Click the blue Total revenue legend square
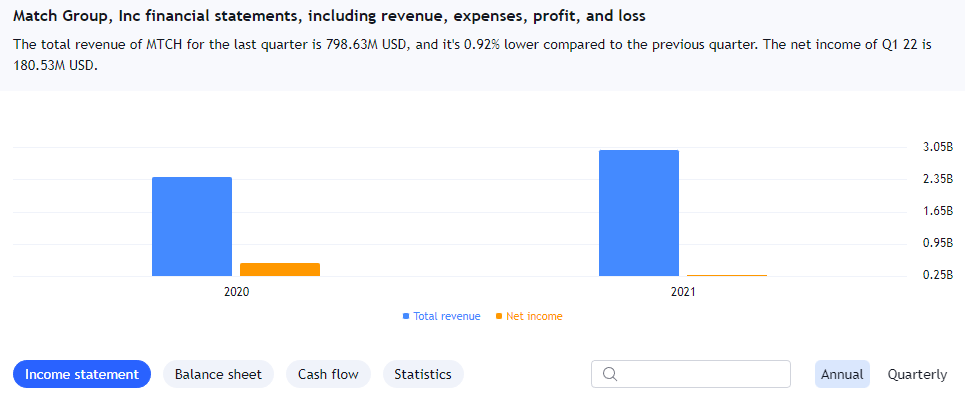Screen dimensions: 965x394 406,316
